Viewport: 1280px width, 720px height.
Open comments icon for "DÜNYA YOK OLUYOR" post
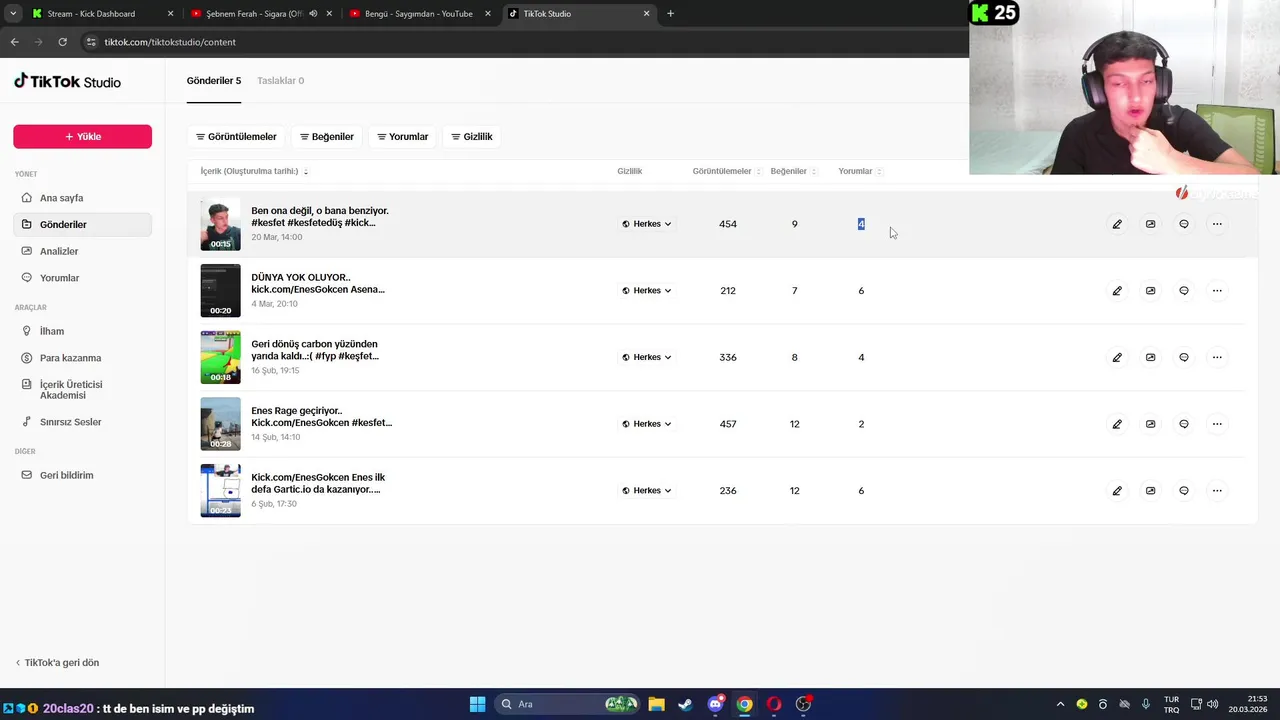pyautogui.click(x=1184, y=291)
